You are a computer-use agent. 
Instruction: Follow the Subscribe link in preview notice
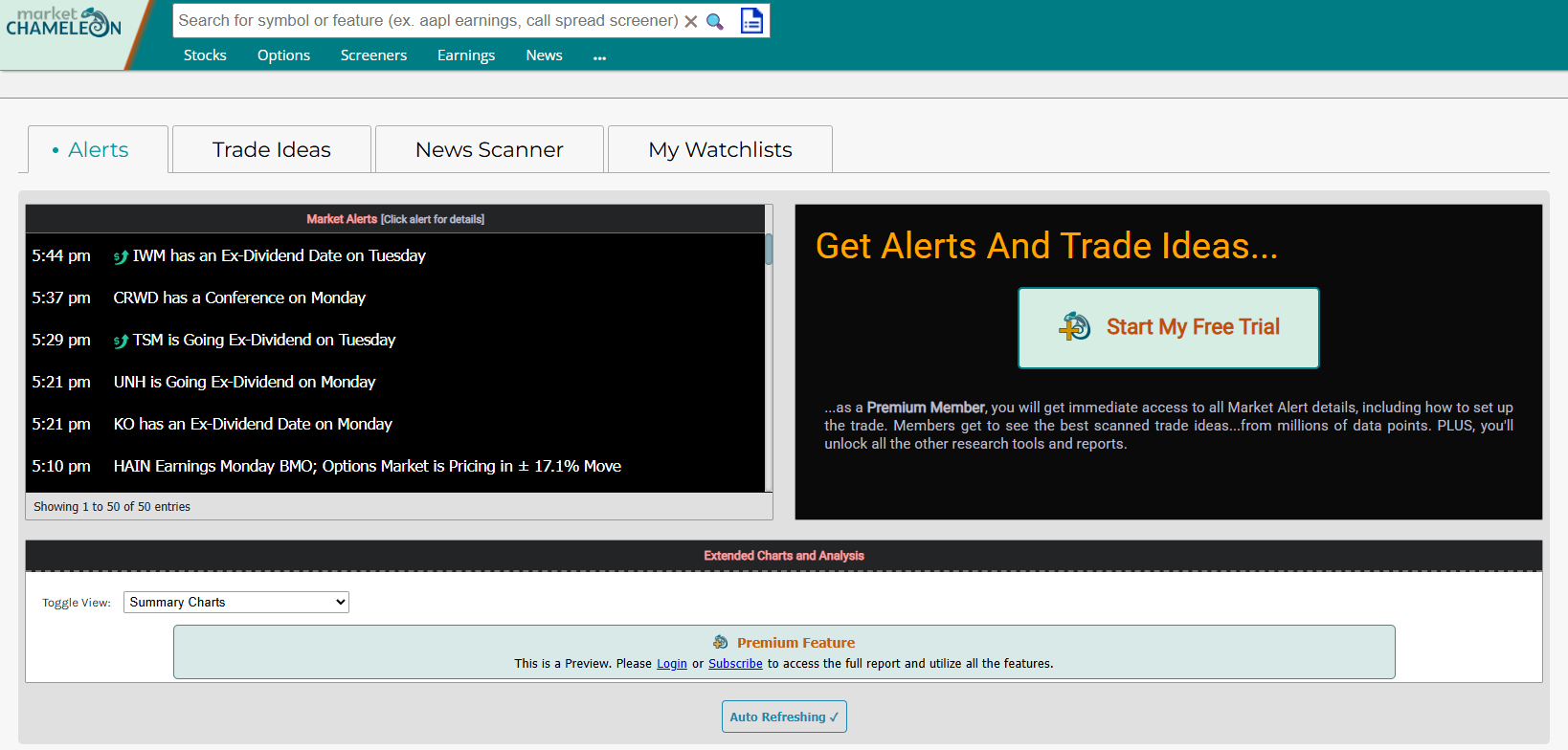click(x=735, y=664)
